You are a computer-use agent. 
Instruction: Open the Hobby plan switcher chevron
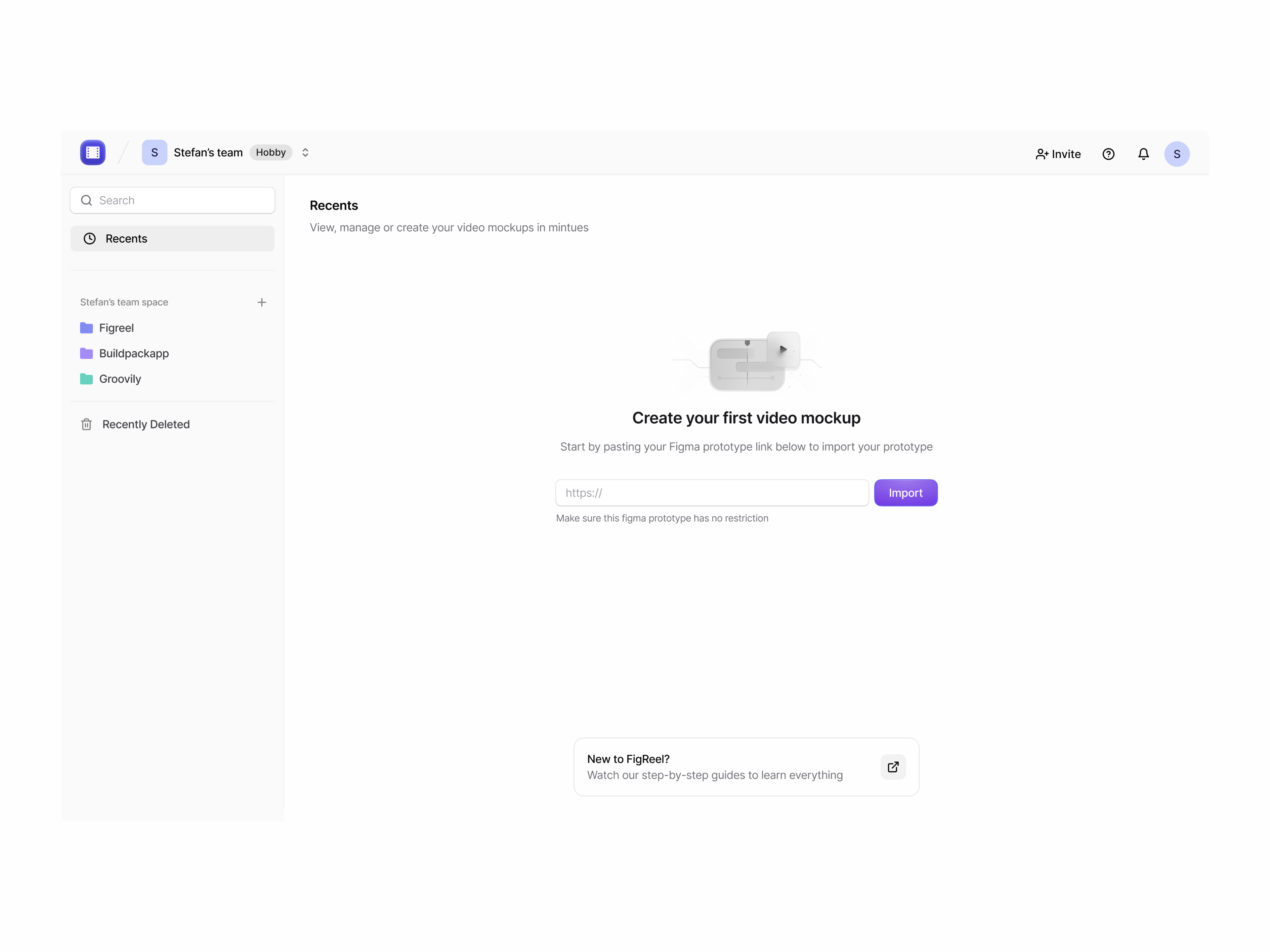pyautogui.click(x=306, y=152)
